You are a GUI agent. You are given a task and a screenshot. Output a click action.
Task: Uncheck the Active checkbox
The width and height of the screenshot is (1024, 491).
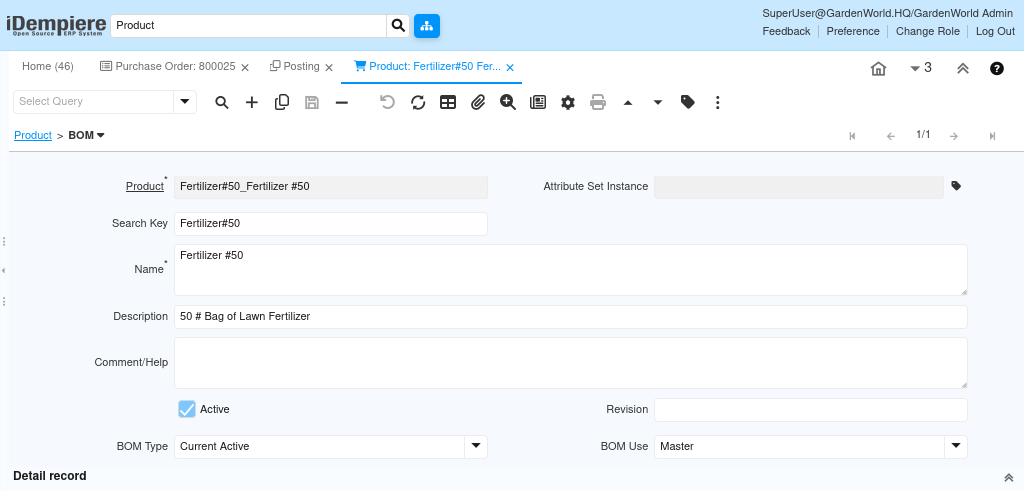click(x=187, y=409)
